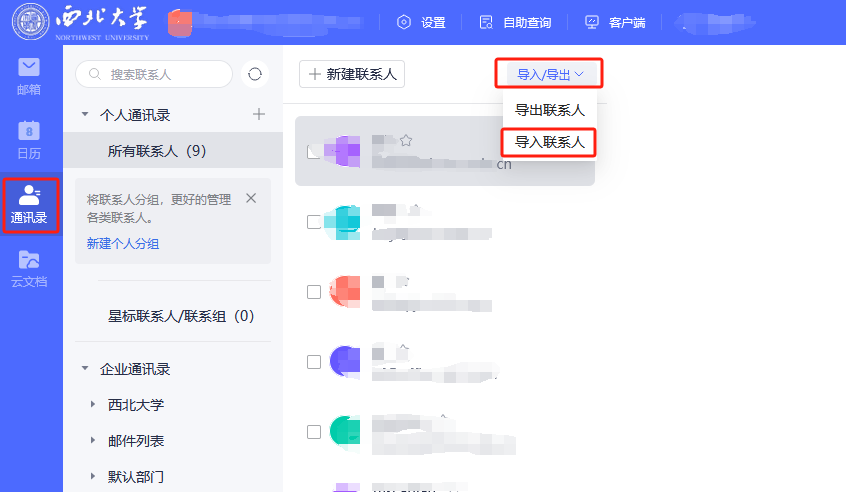This screenshot has height=492, width=846.
Task: Click the plus icon next to 个人通讯录
Action: 259,115
